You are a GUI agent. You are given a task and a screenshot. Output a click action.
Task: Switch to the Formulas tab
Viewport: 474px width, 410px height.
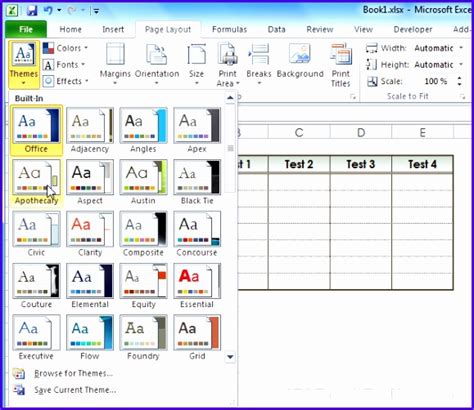[229, 29]
